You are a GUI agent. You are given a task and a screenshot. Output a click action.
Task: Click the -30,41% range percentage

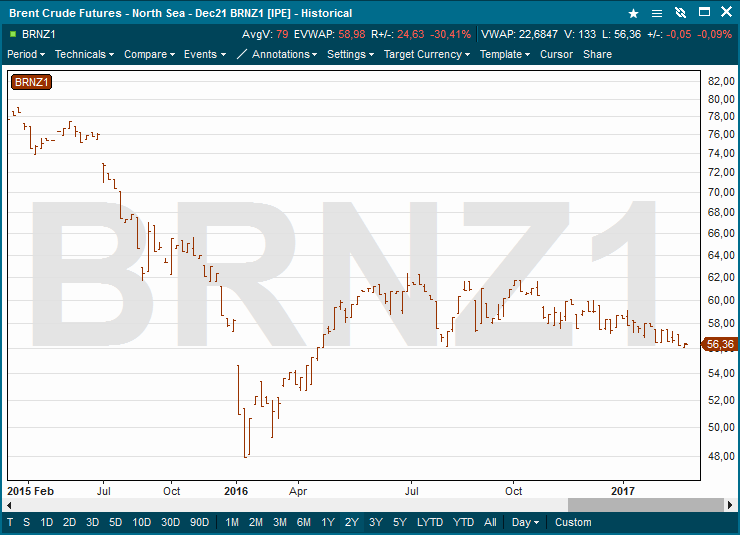point(450,34)
